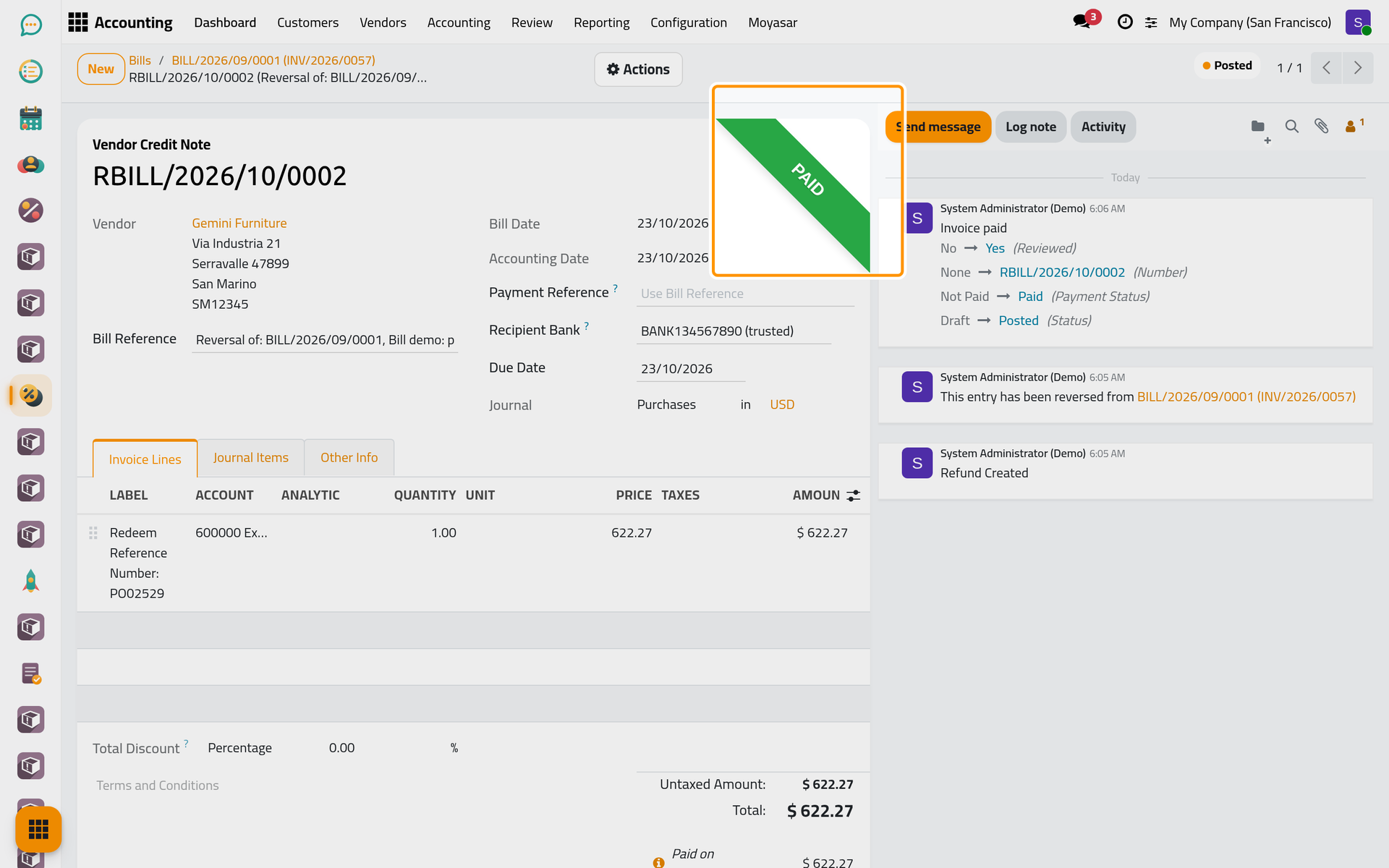Click the Bill Reference input field
Screen dimensions: 1389x868
point(325,340)
